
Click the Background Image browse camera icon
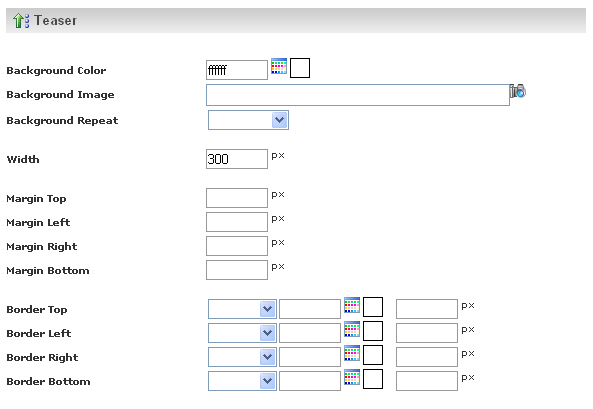(x=518, y=91)
